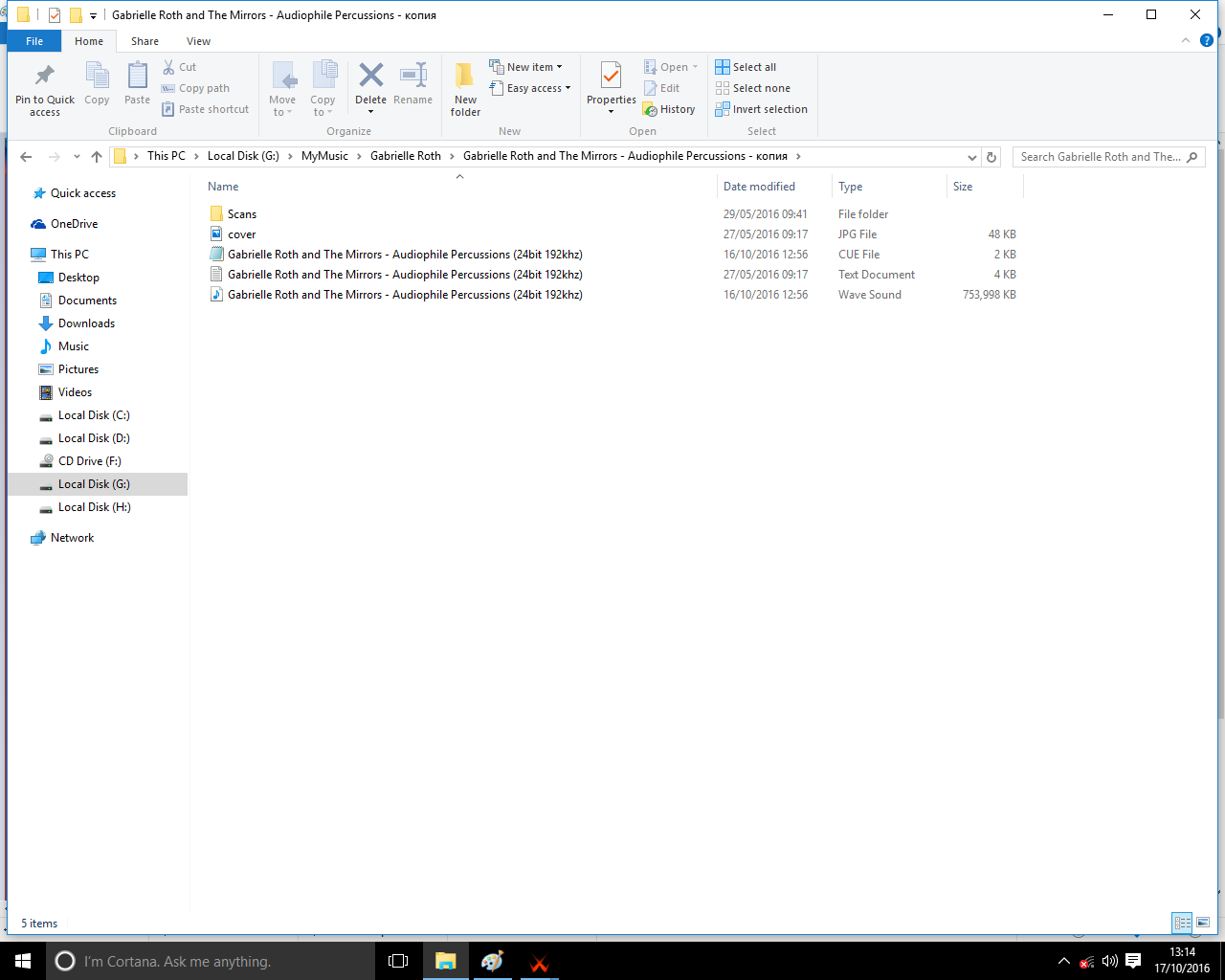Open recent locations dropdown arrow

[77, 157]
